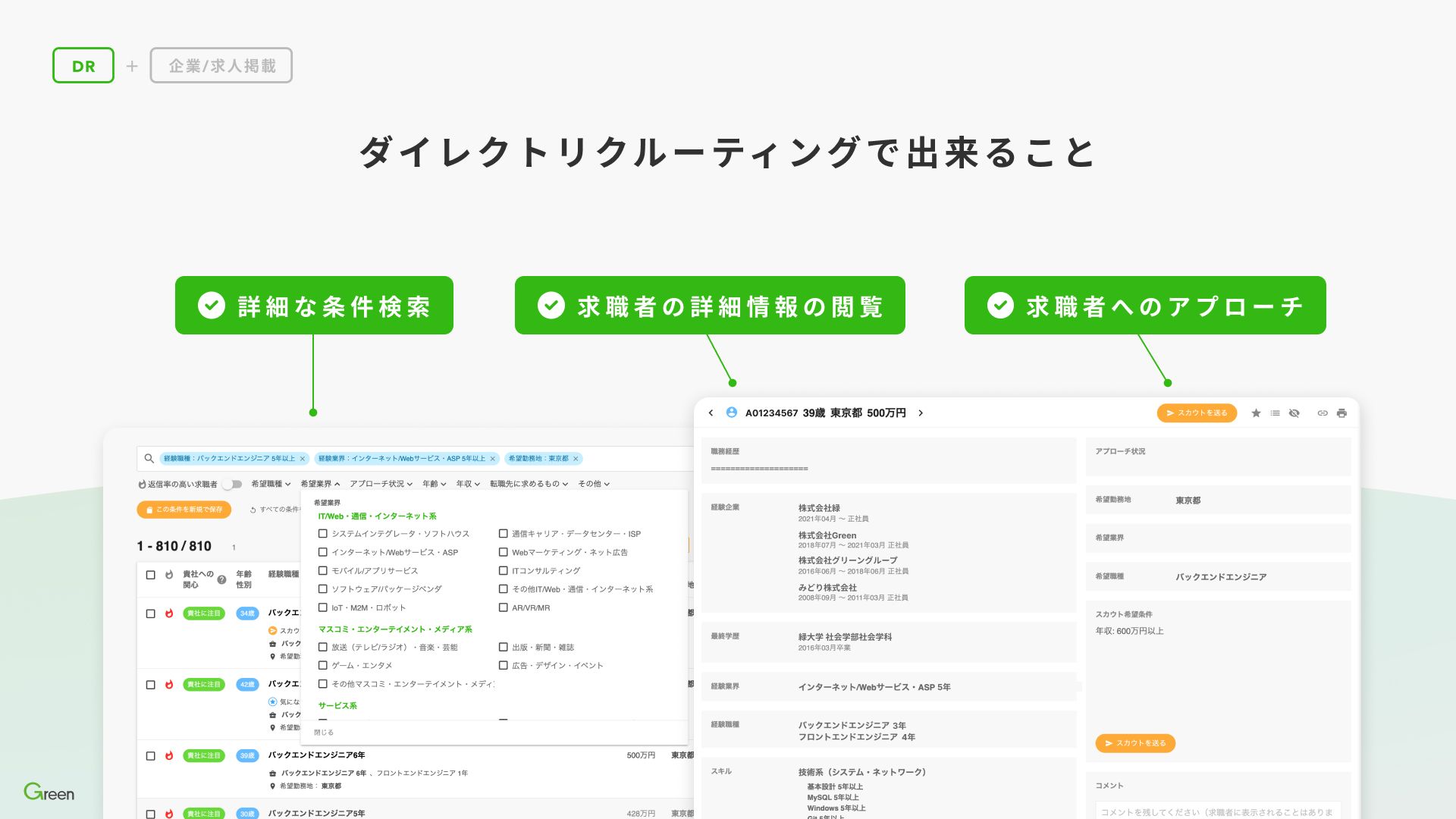Check システムインテグレータ・ソフトハウス

[x=322, y=534]
